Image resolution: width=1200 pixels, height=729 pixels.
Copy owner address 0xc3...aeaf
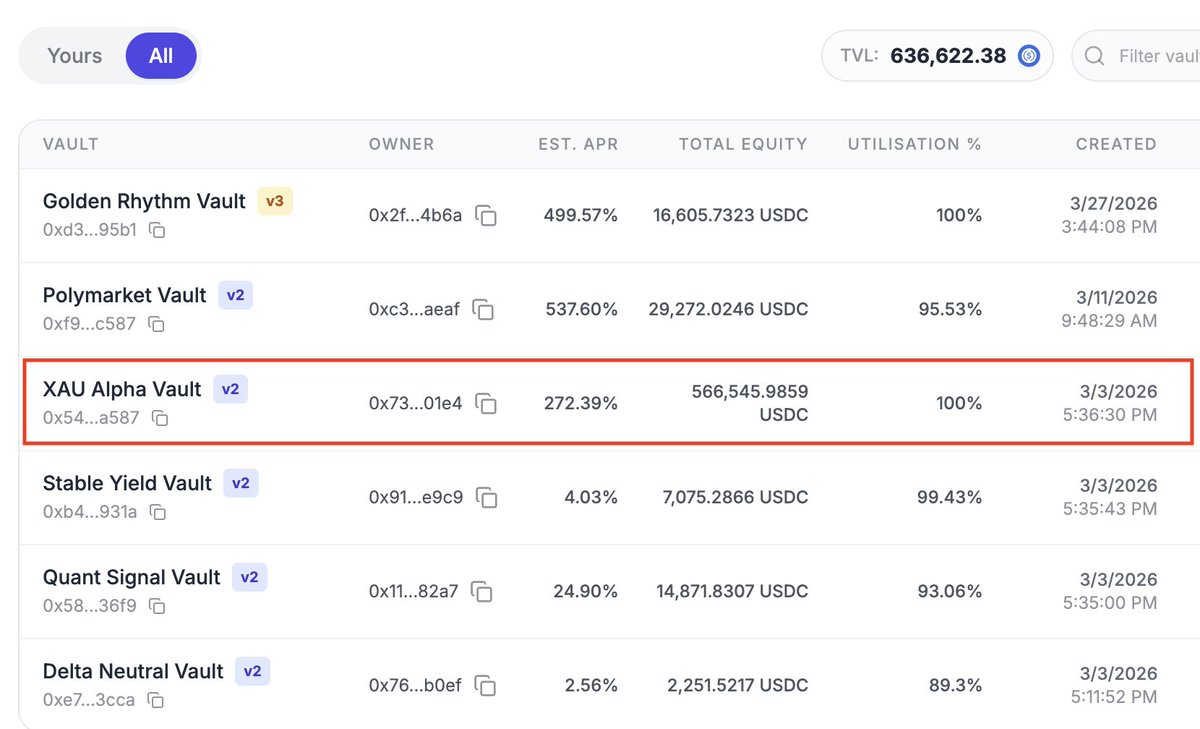pos(483,309)
